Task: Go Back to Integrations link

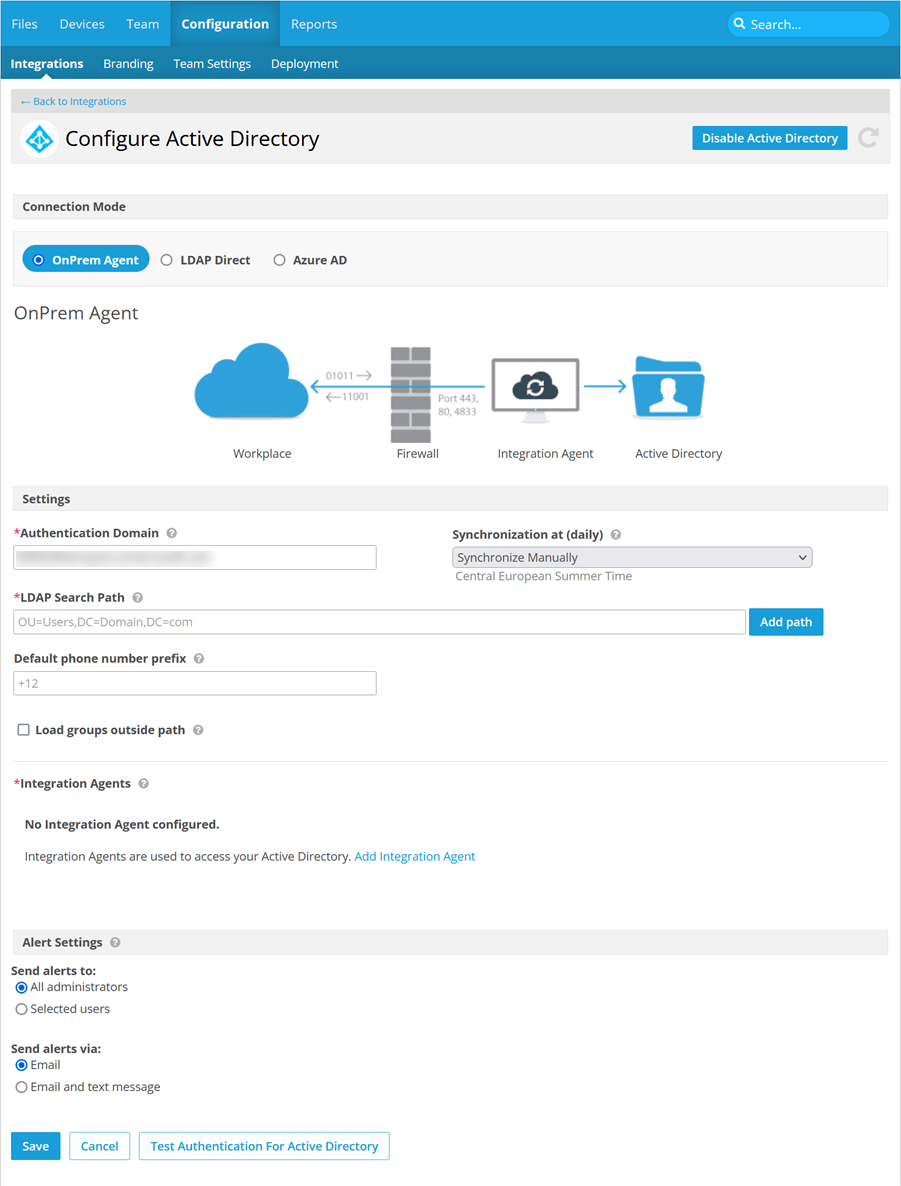Action: pos(73,101)
